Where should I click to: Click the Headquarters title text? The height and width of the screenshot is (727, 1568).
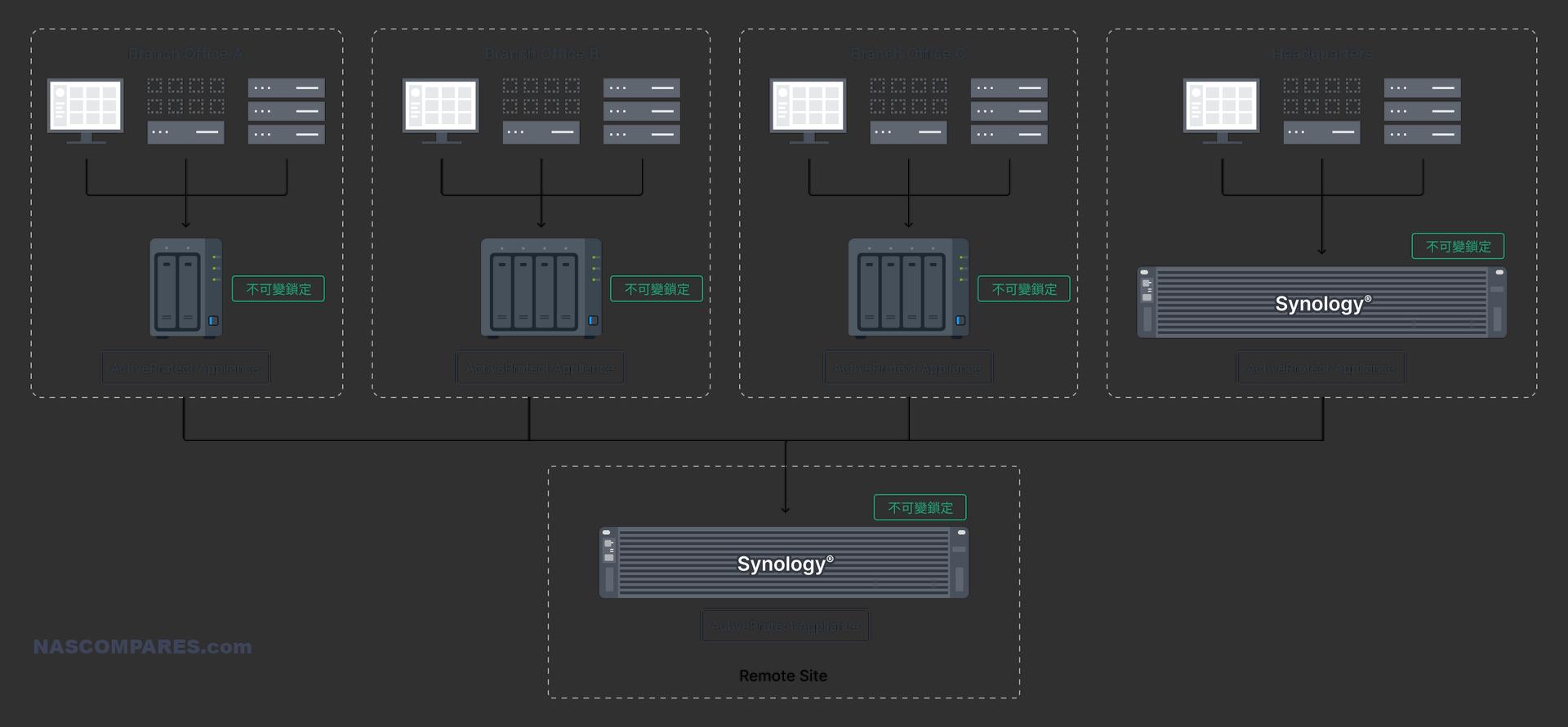(x=1321, y=54)
